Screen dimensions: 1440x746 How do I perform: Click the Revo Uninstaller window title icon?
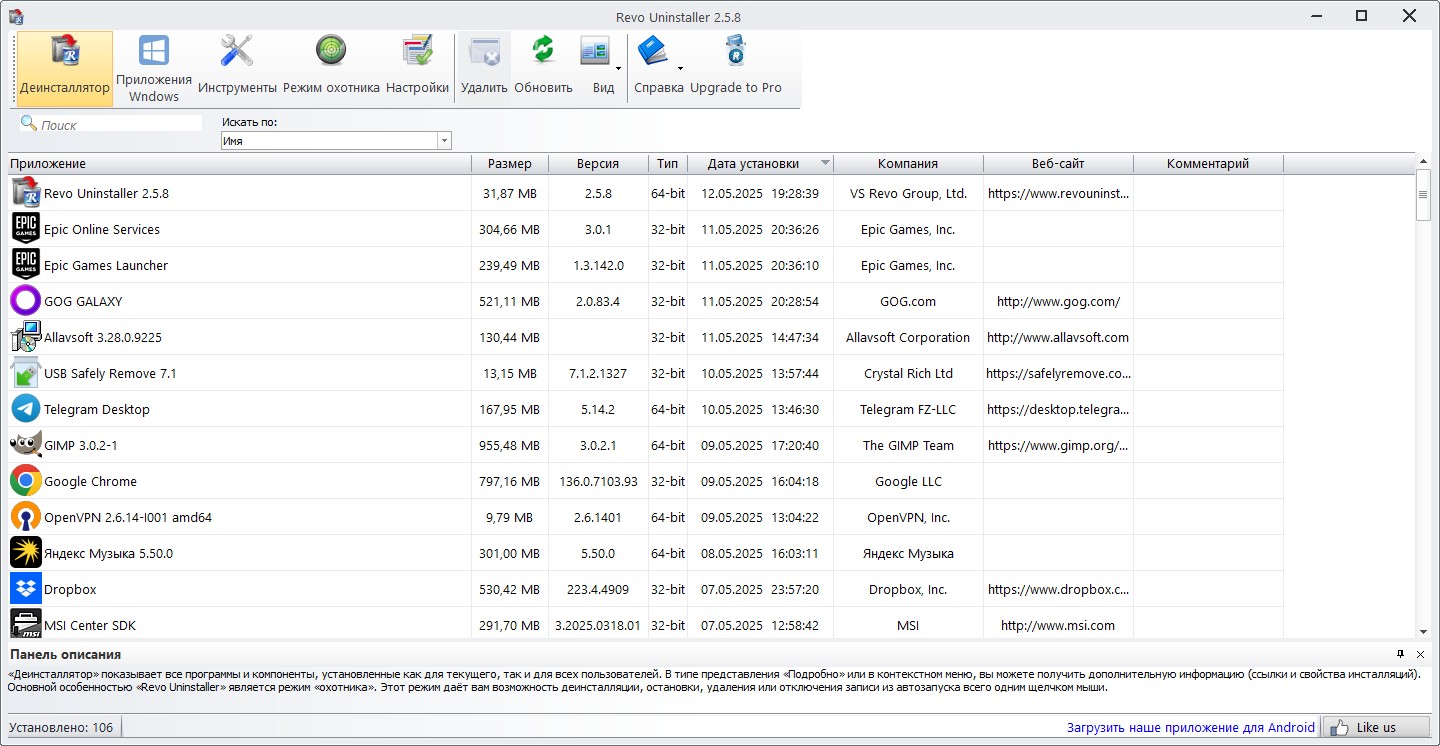point(15,16)
